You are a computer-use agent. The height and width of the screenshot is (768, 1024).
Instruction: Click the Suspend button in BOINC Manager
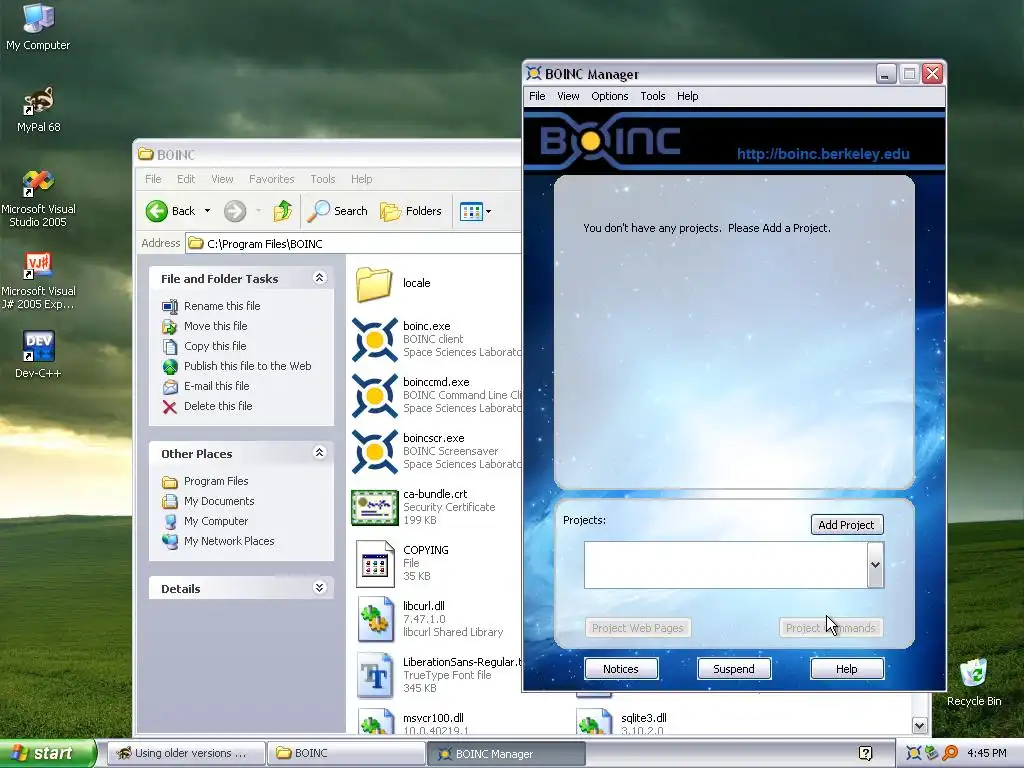tap(733, 669)
